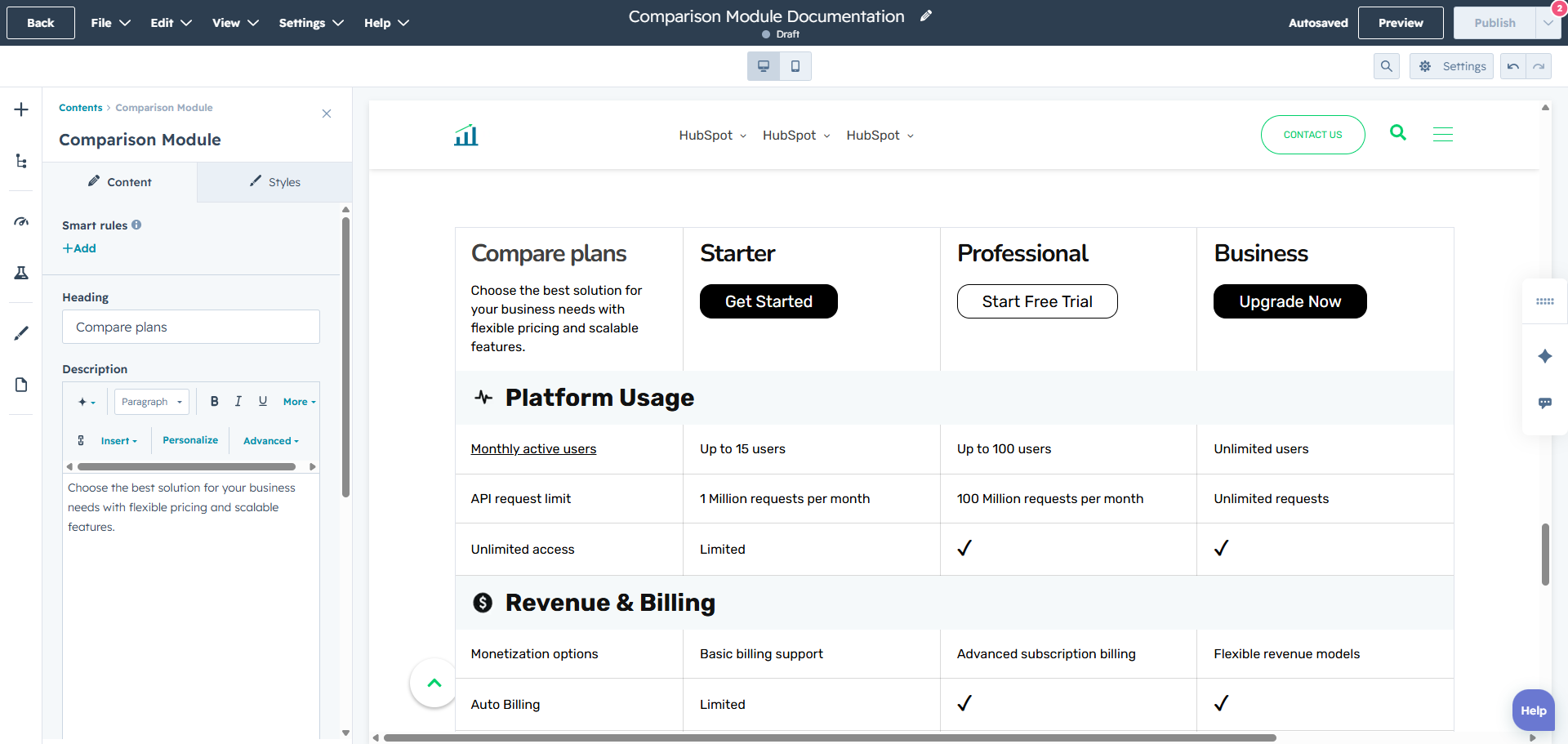Open the site tree structure icon in sidebar

[x=21, y=161]
